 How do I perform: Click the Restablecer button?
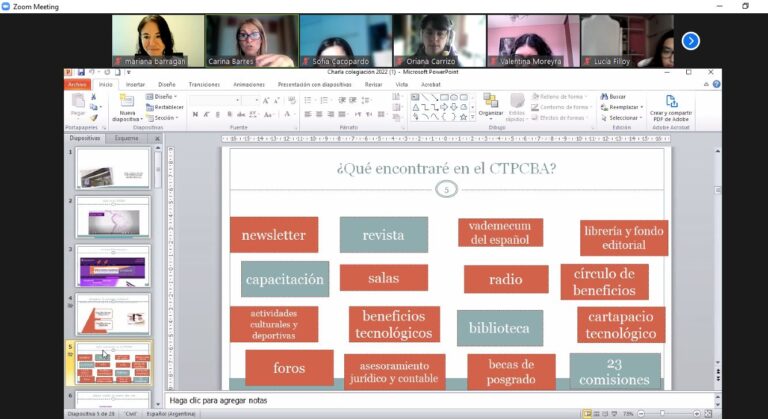coord(165,107)
